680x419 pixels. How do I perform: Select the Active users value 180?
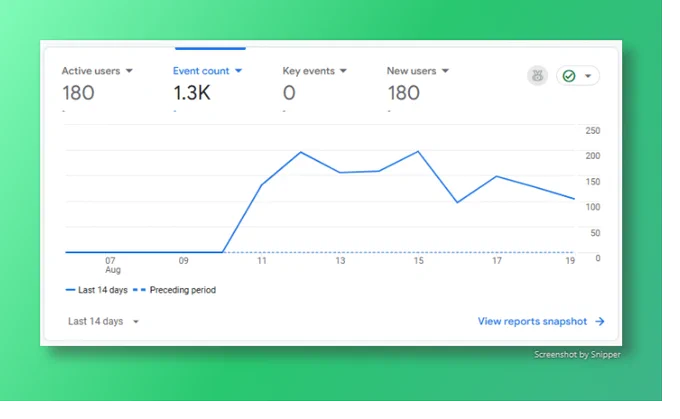click(x=78, y=93)
